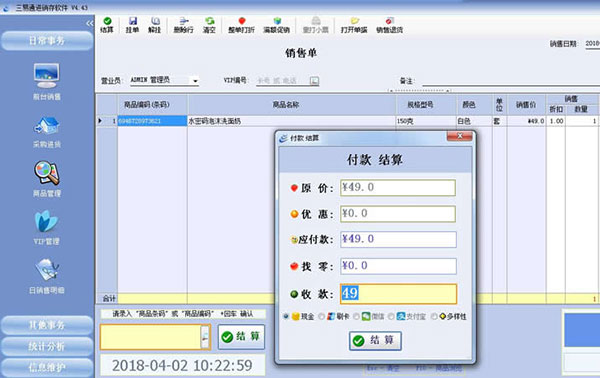Collapse the sidebar with double-chevron icon
600x378 pixels.
click(90, 24)
